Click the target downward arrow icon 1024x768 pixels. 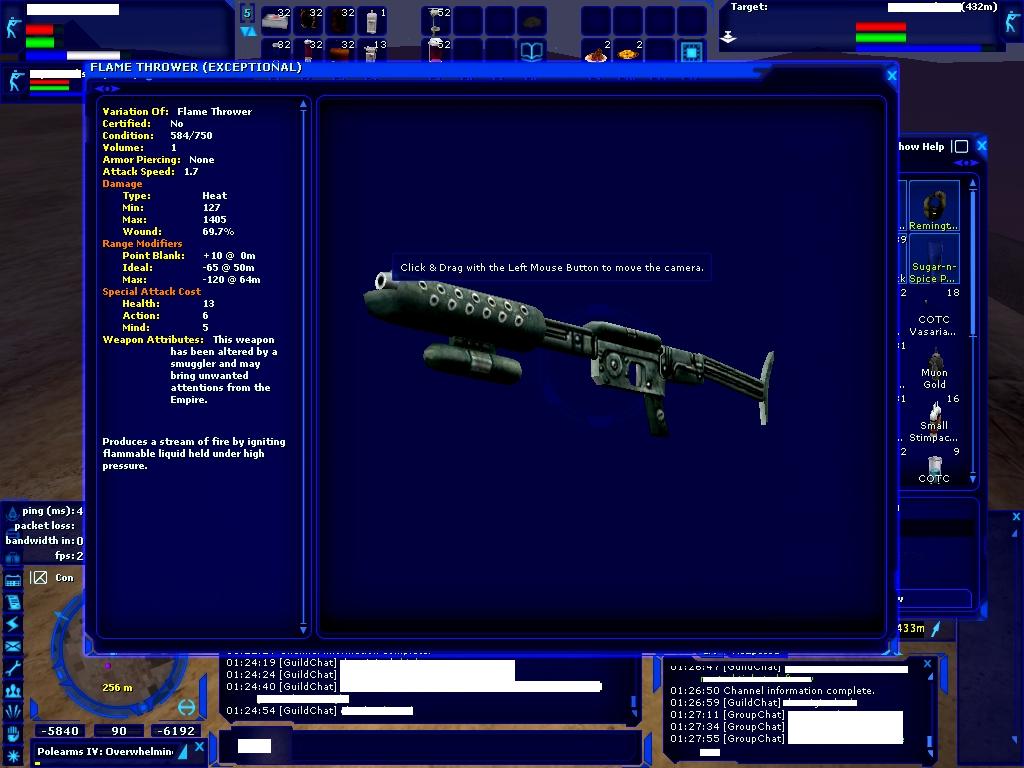pyautogui.click(x=728, y=38)
